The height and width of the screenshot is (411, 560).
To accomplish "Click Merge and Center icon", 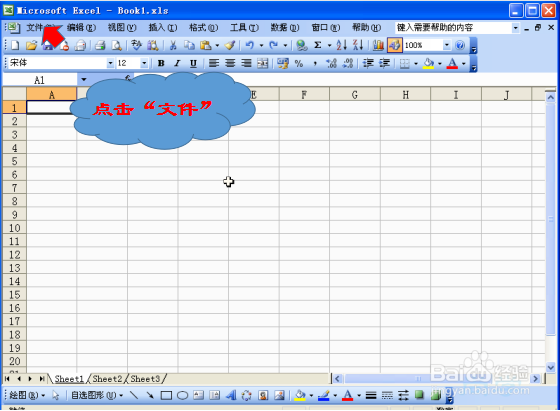I will point(262,64).
